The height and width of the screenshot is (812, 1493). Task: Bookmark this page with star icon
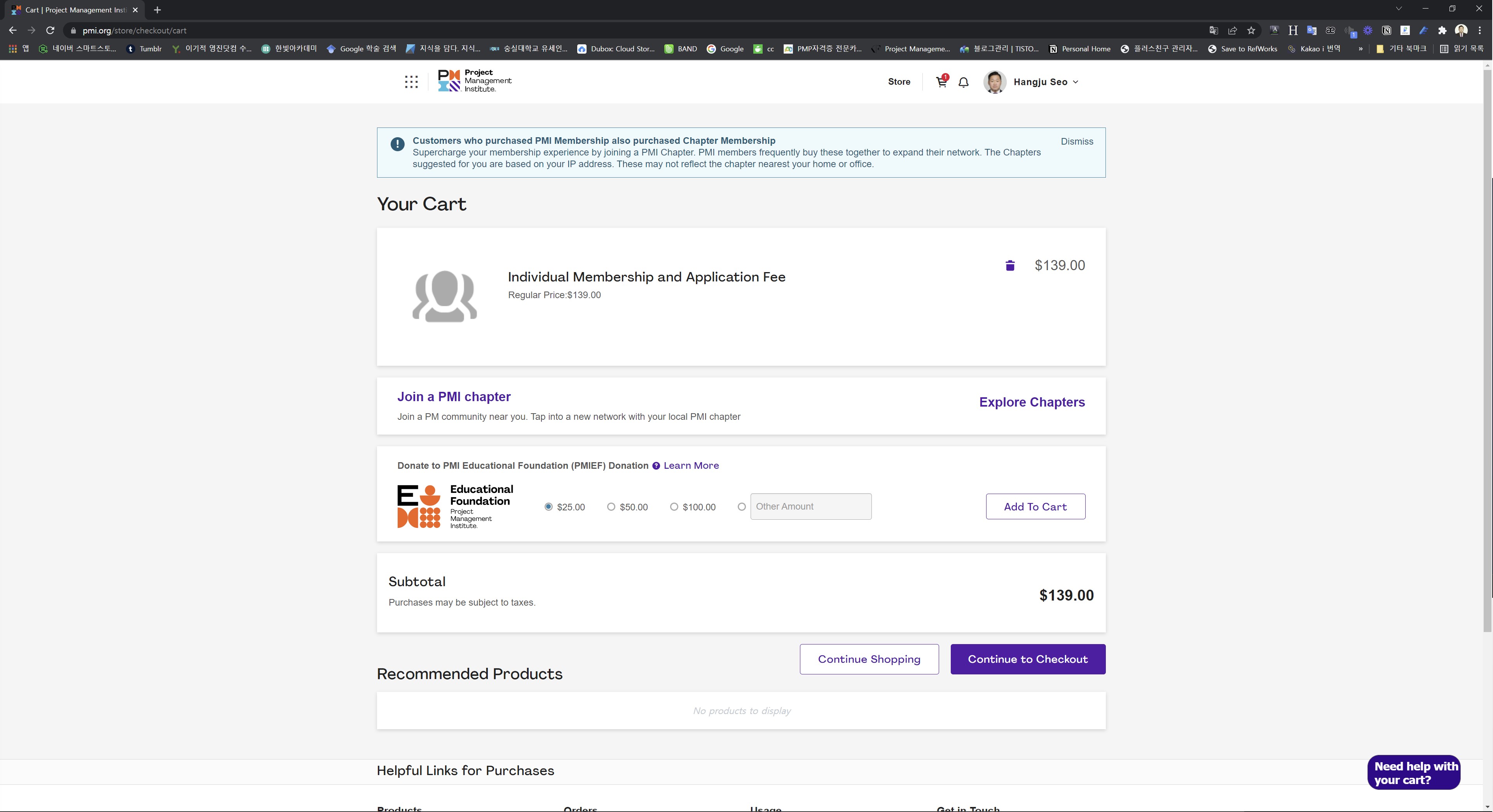(x=1251, y=30)
